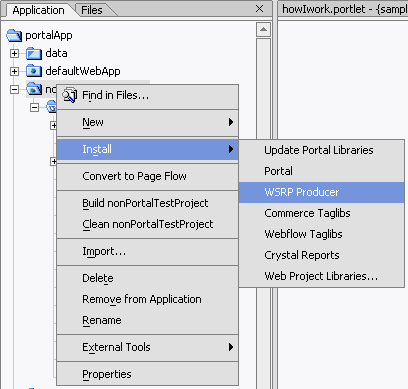Viewport: 408px width, 389px height.
Task: Select Delete from the context menu
Action: click(148, 278)
